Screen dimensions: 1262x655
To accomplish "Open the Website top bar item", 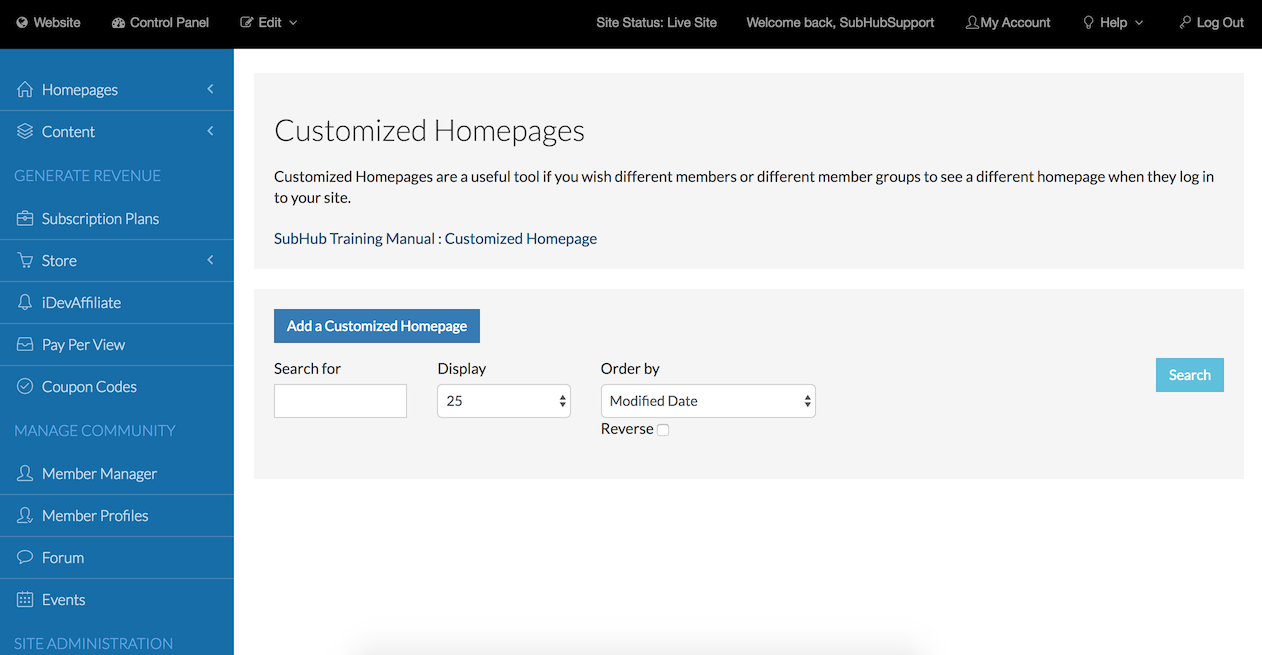I will (48, 22).
